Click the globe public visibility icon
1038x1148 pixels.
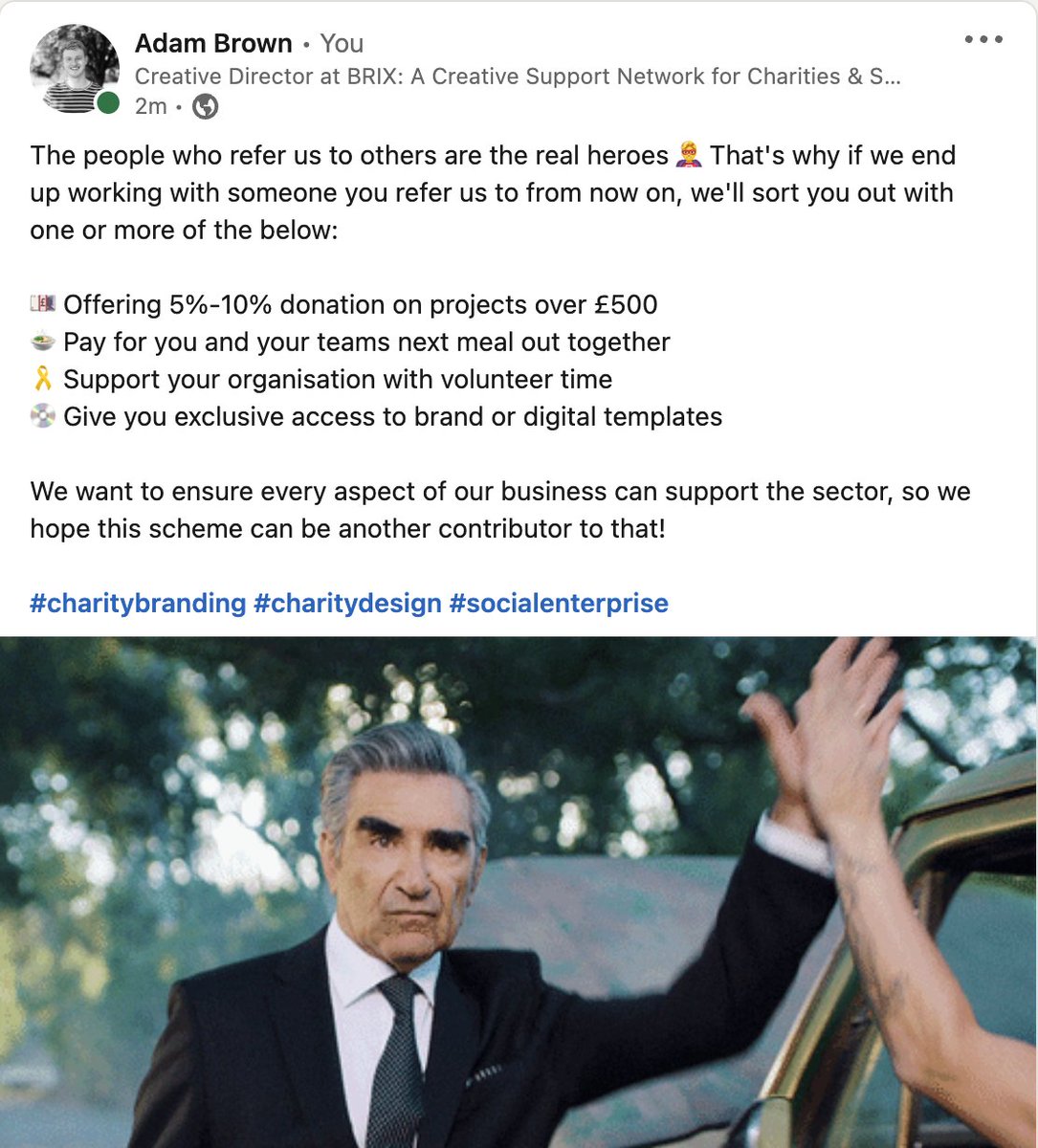[x=206, y=107]
